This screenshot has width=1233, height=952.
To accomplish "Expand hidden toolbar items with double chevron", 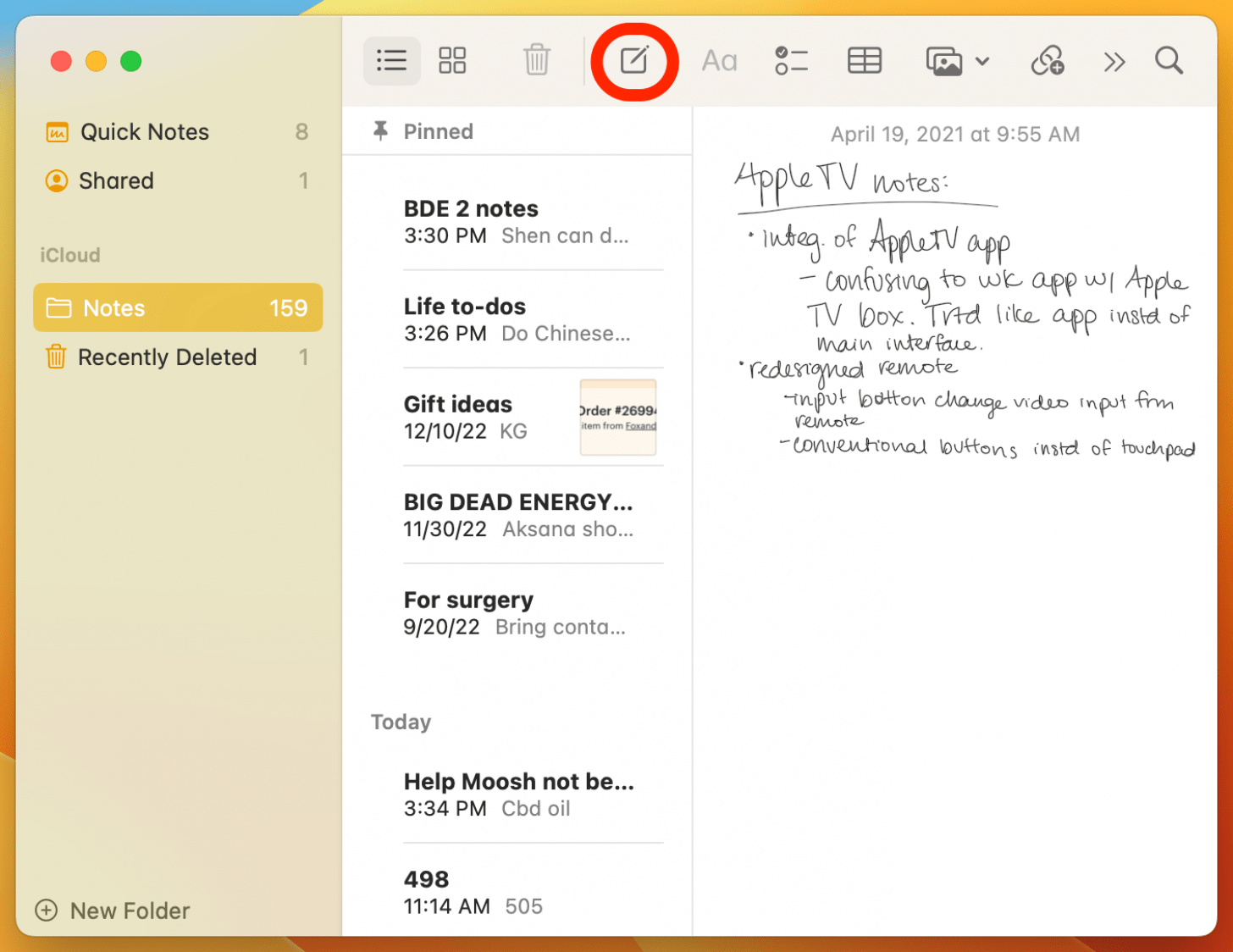I will click(1114, 60).
